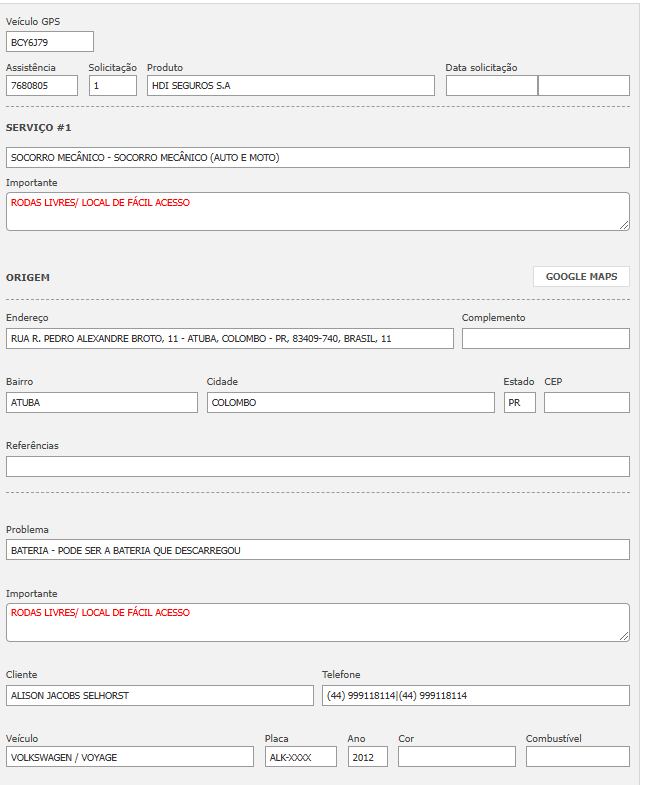Click the Cidade field showing COLOMBO
This screenshot has width=668, height=785.
click(x=350, y=403)
